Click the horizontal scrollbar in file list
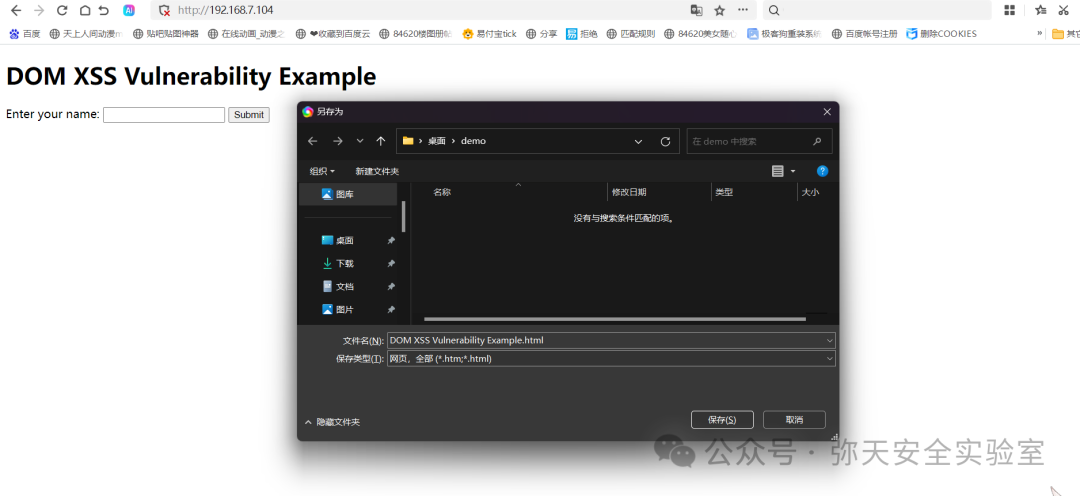The height and width of the screenshot is (496, 1080). (614, 319)
